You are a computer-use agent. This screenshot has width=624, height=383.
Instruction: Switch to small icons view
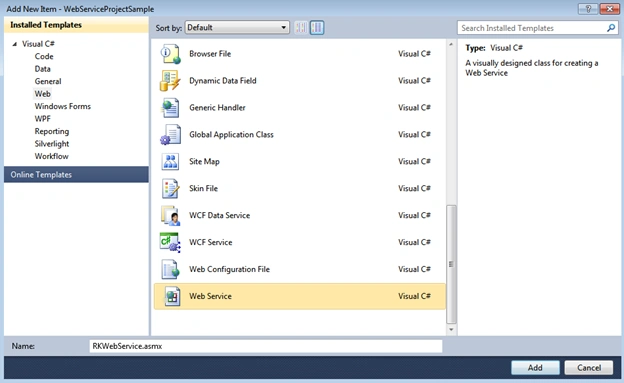pyautogui.click(x=301, y=27)
